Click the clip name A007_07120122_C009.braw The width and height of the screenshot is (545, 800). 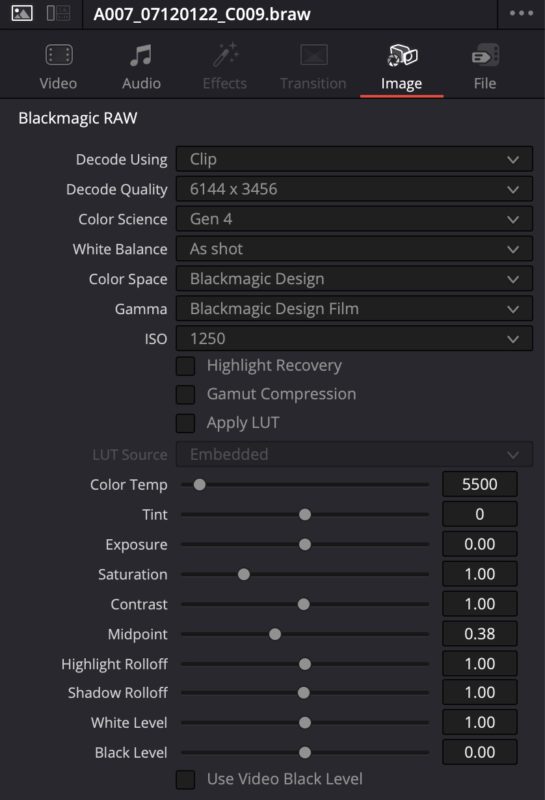coord(202,14)
